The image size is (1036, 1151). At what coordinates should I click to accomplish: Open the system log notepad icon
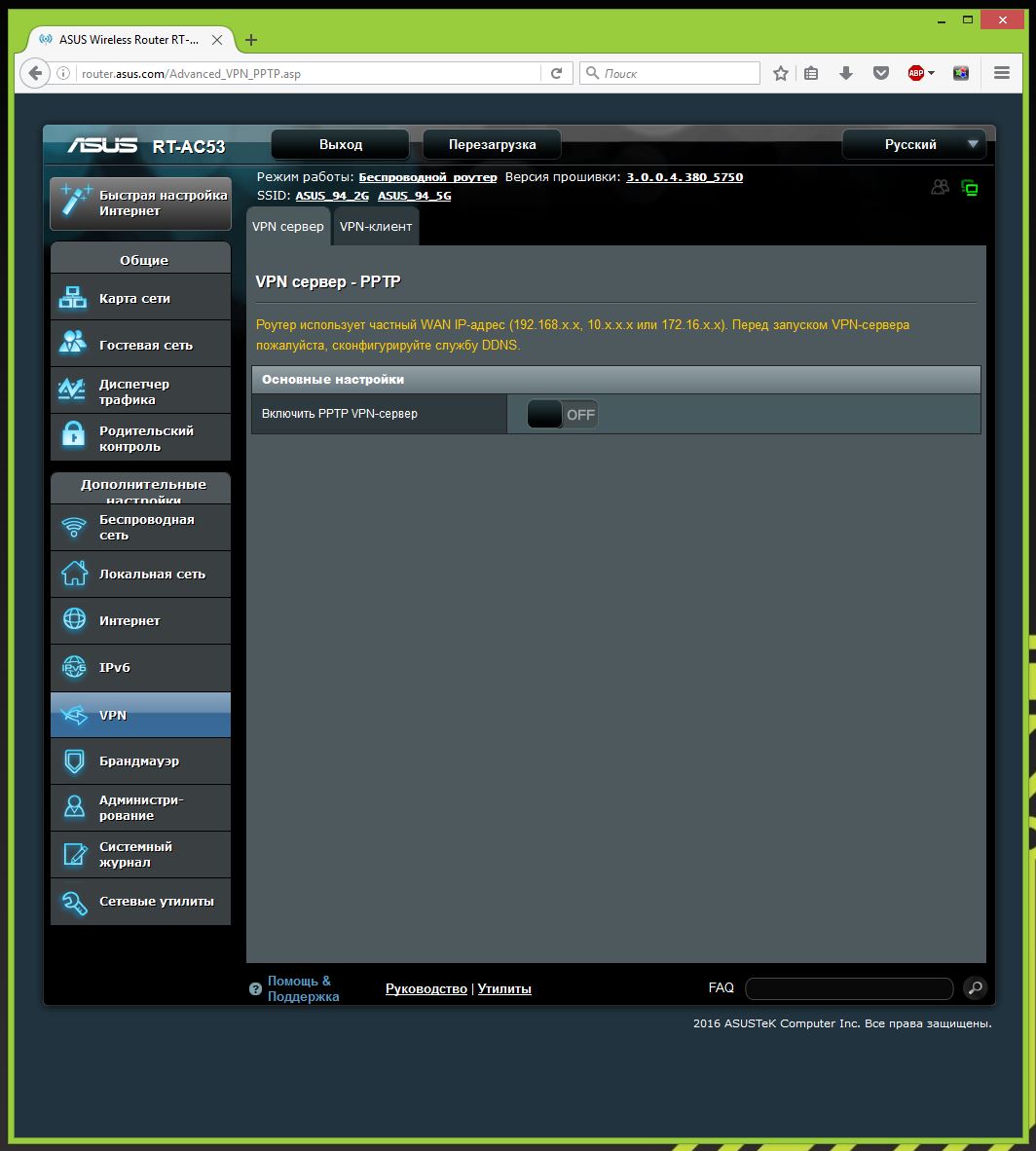pyautogui.click(x=75, y=854)
